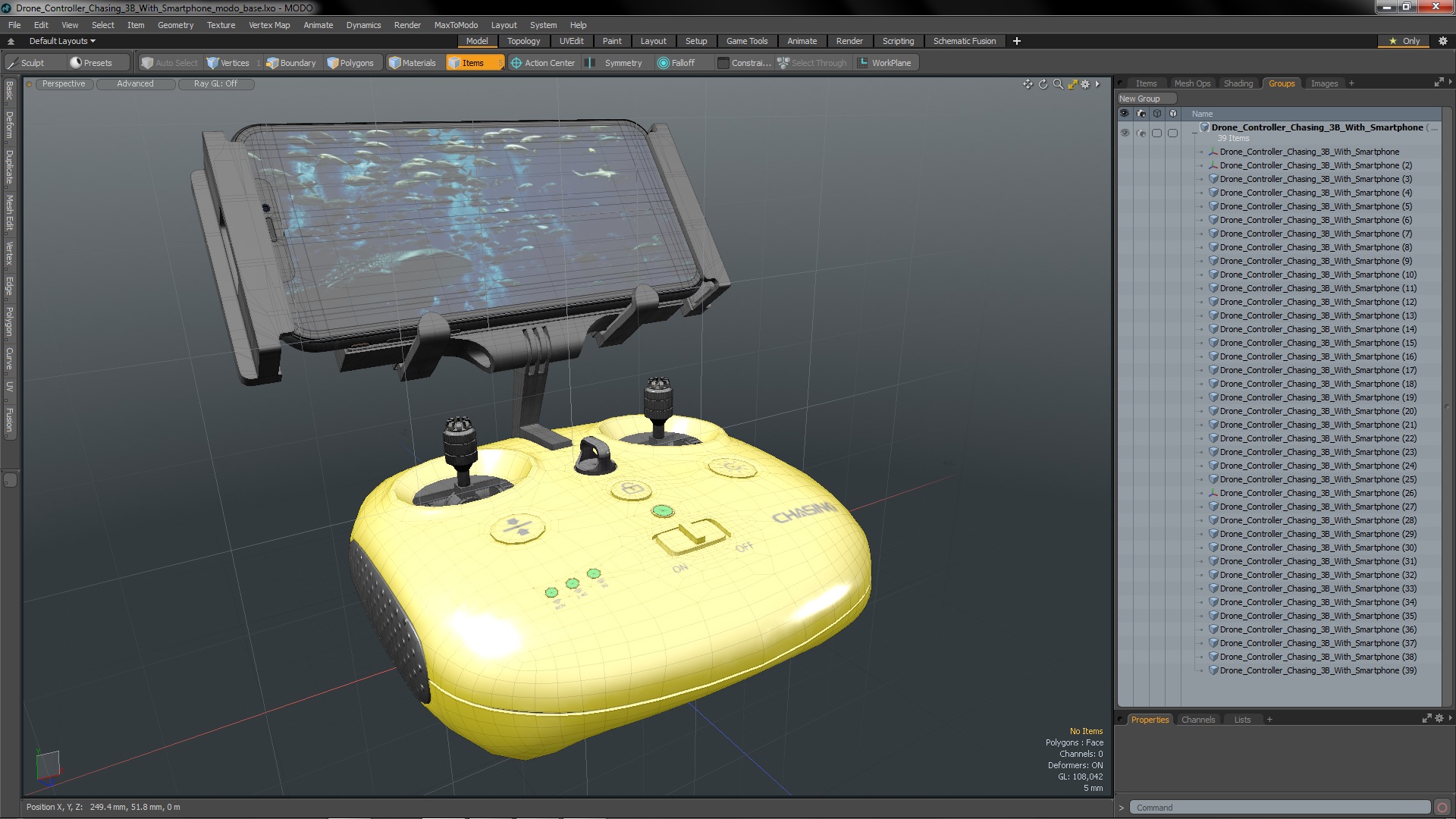Toggle Auto Select mode
Viewport: 1456px width, 819px height.
point(170,63)
